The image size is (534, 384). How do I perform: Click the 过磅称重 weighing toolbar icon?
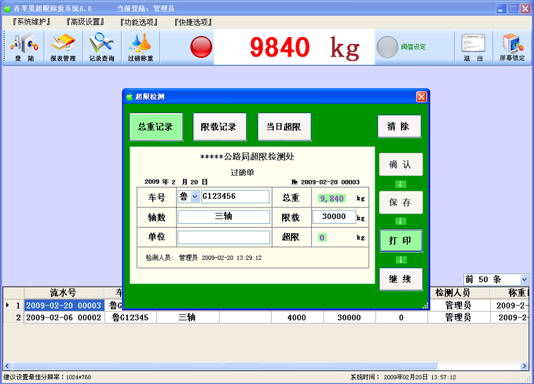point(140,47)
